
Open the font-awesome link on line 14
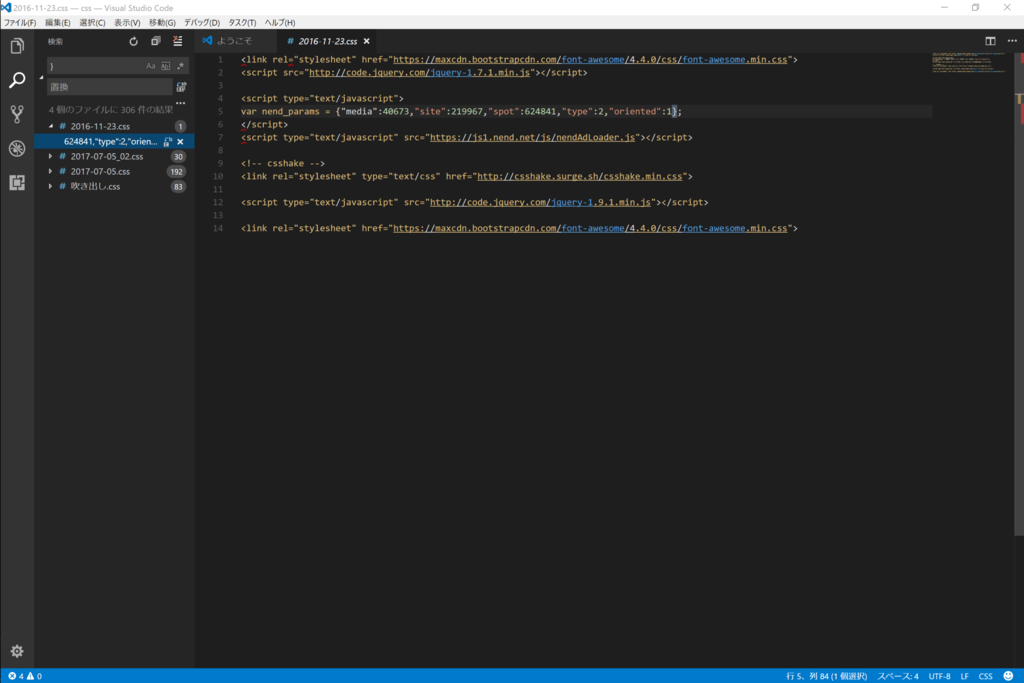click(x=590, y=229)
